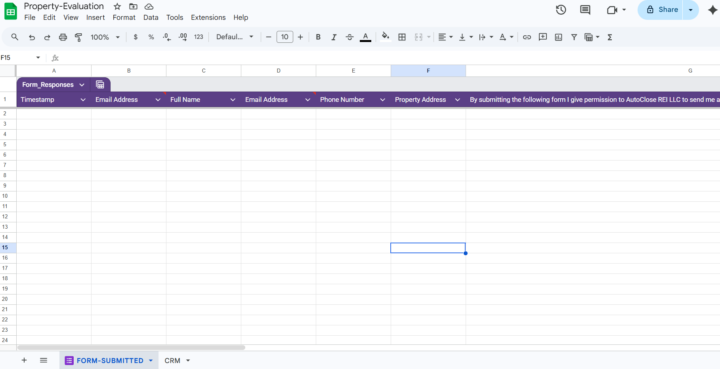The height and width of the screenshot is (369, 720).
Task: Click the font size field
Action: point(285,37)
